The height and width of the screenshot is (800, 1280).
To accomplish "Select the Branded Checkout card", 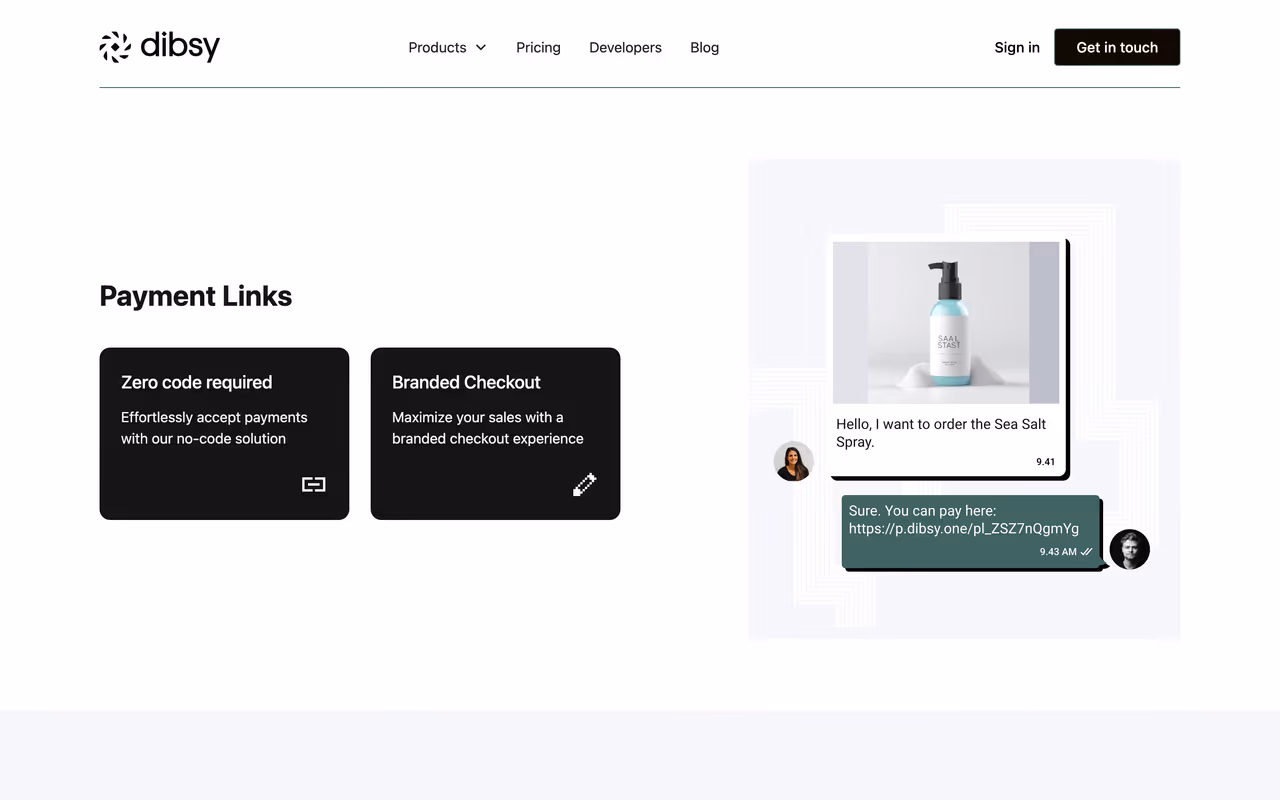I will click(495, 434).
